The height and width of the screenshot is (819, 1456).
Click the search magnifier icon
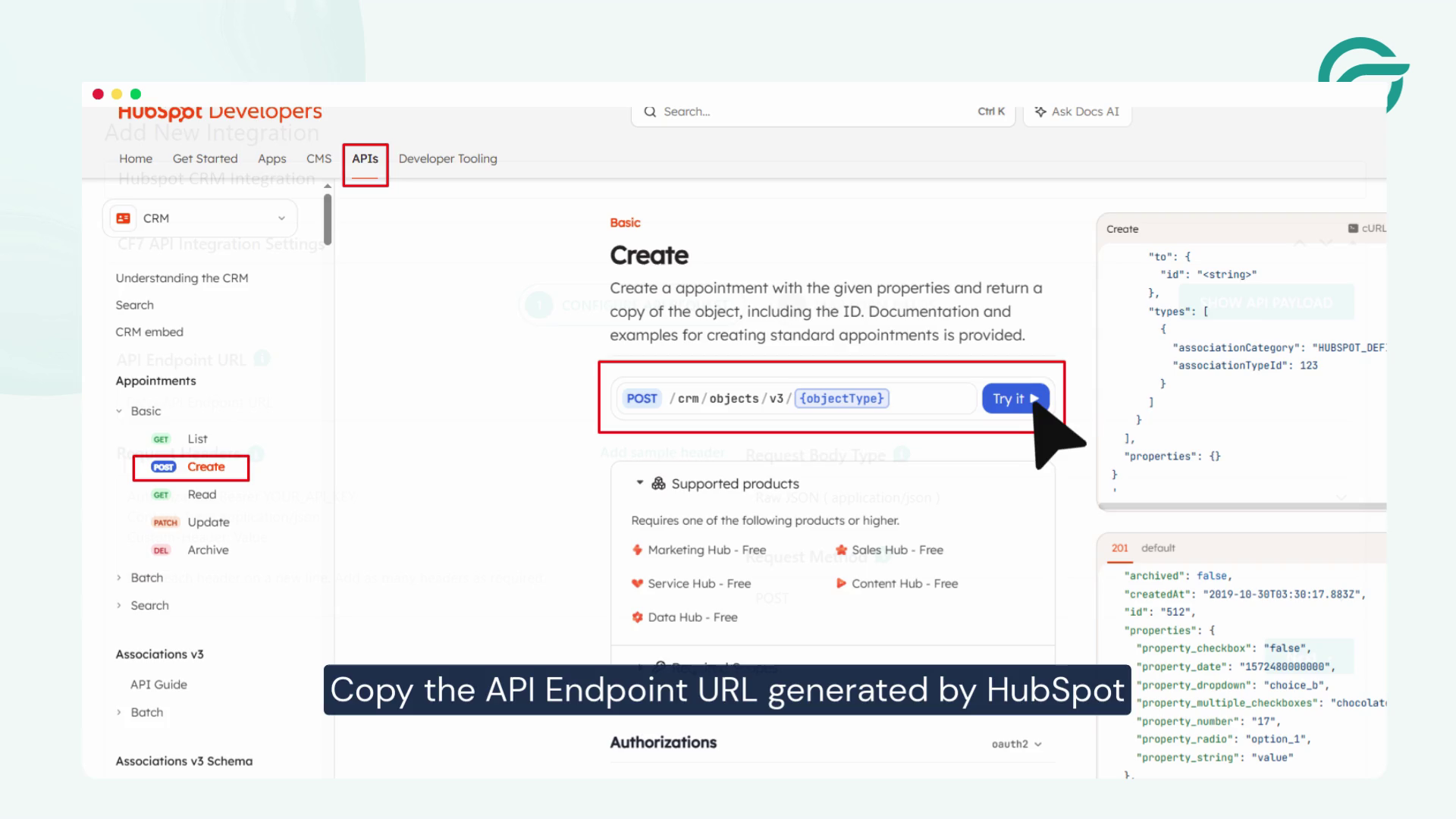[651, 111]
